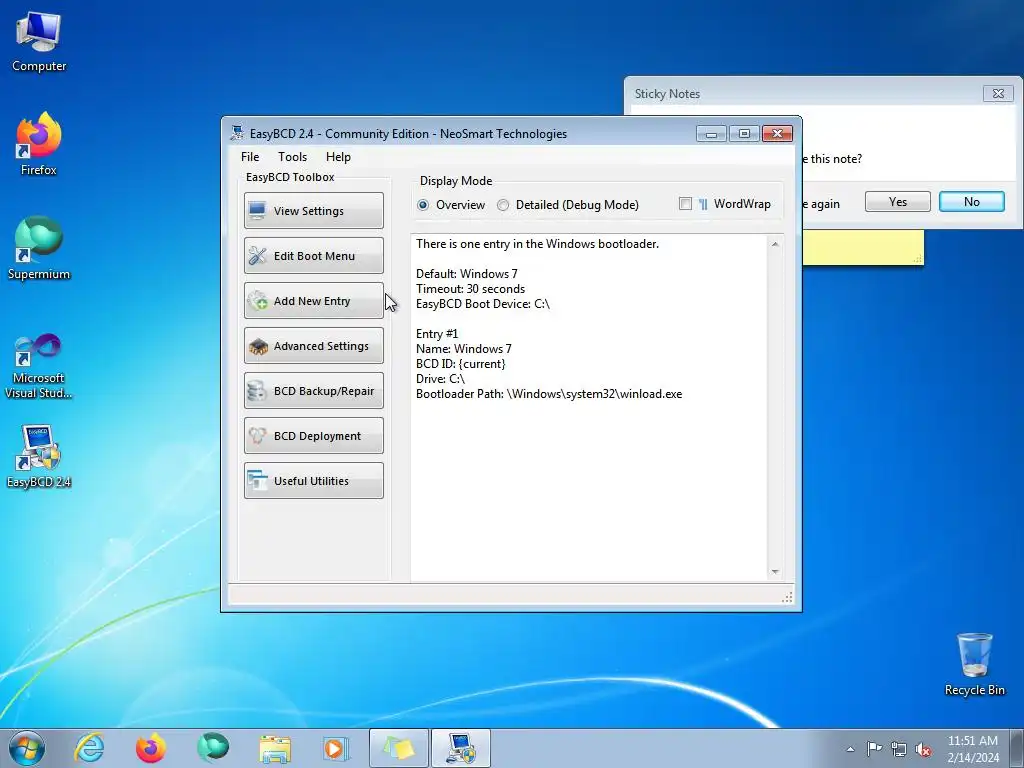Launch Internet Explorer from taskbar
Viewport: 1024px width, 768px height.
(89, 748)
